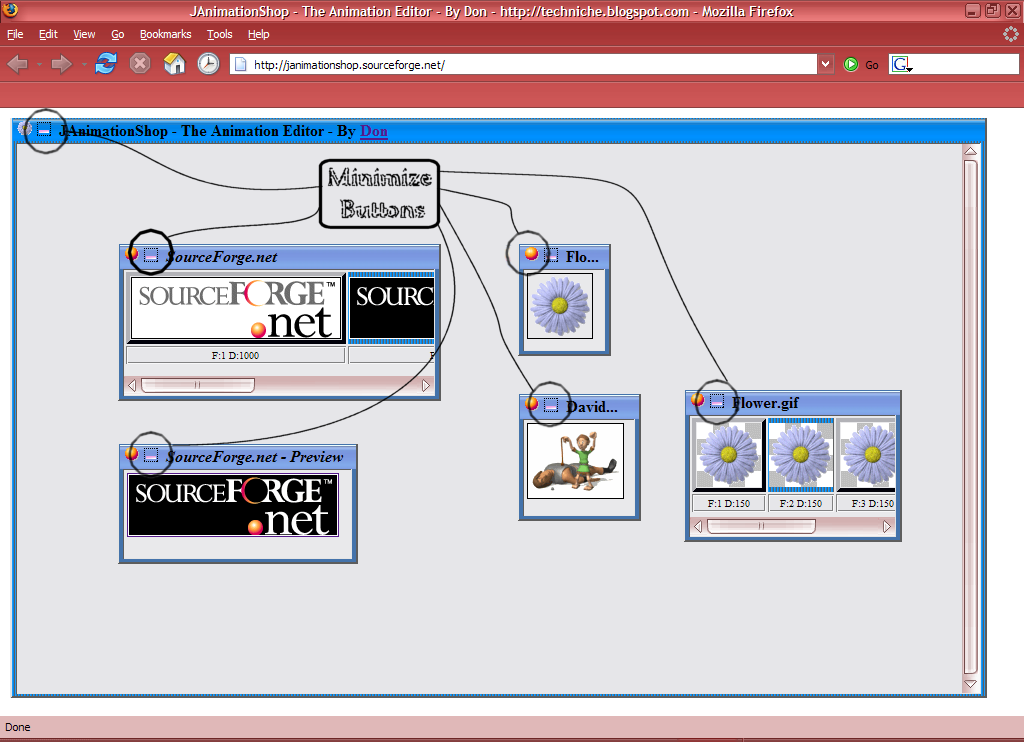Click the F:2 D:150 frame label
1024x742 pixels.
click(x=801, y=504)
